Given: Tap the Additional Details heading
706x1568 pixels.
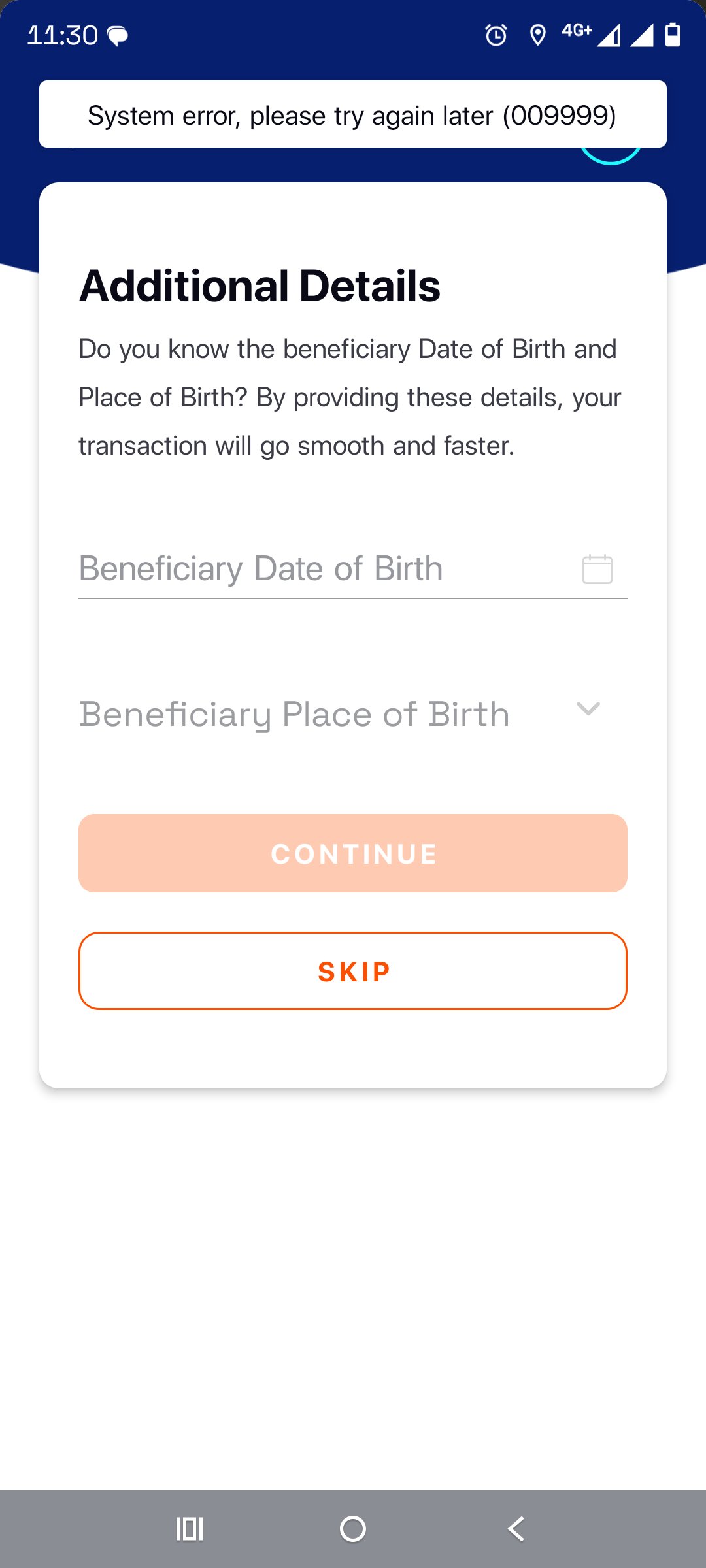Looking at the screenshot, I should [x=260, y=286].
